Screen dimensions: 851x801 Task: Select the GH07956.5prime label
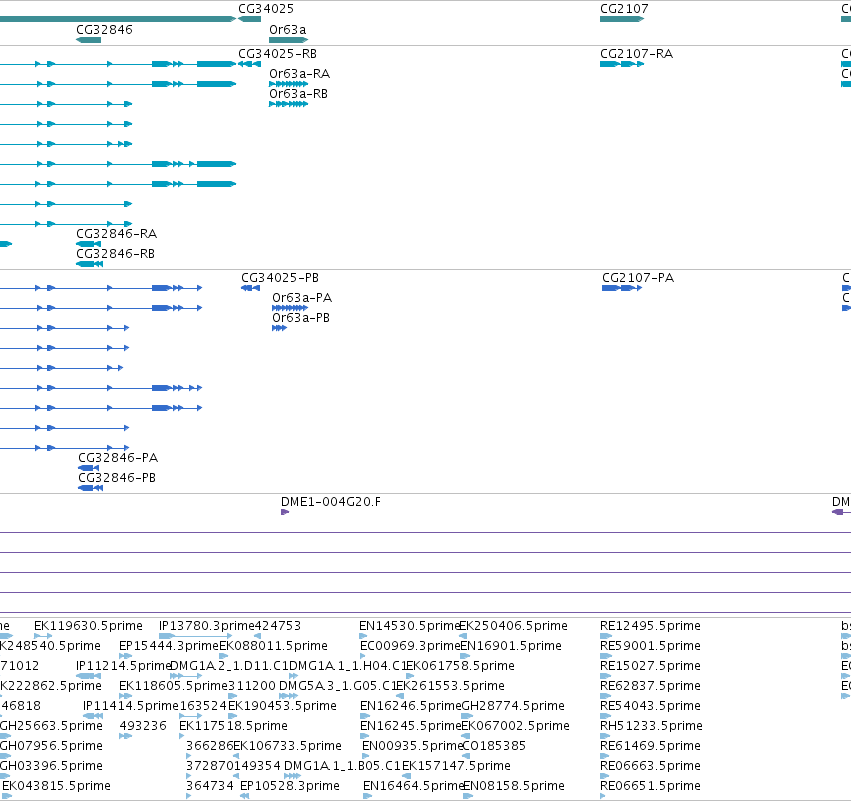[51, 747]
